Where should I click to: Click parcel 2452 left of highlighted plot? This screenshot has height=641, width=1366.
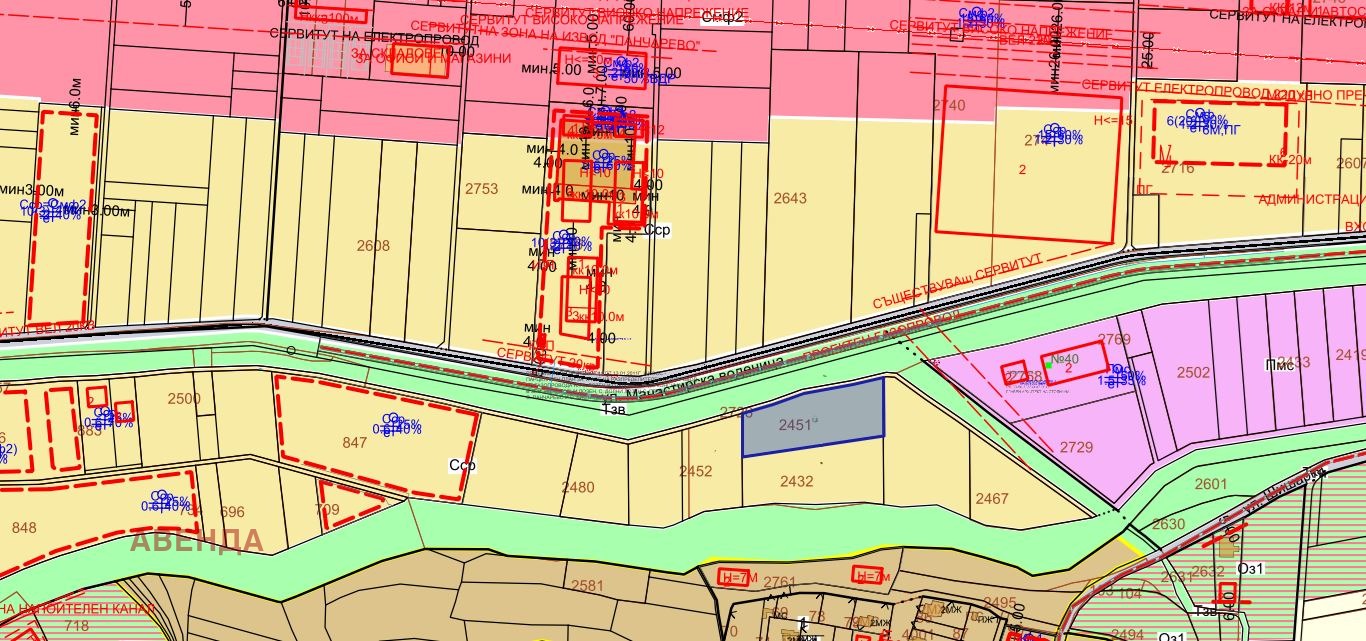pyautogui.click(x=695, y=471)
